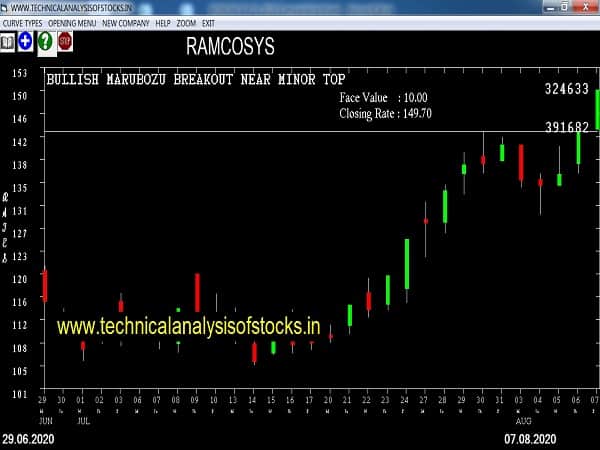Select the red candle on 29 June

[x=44, y=285]
